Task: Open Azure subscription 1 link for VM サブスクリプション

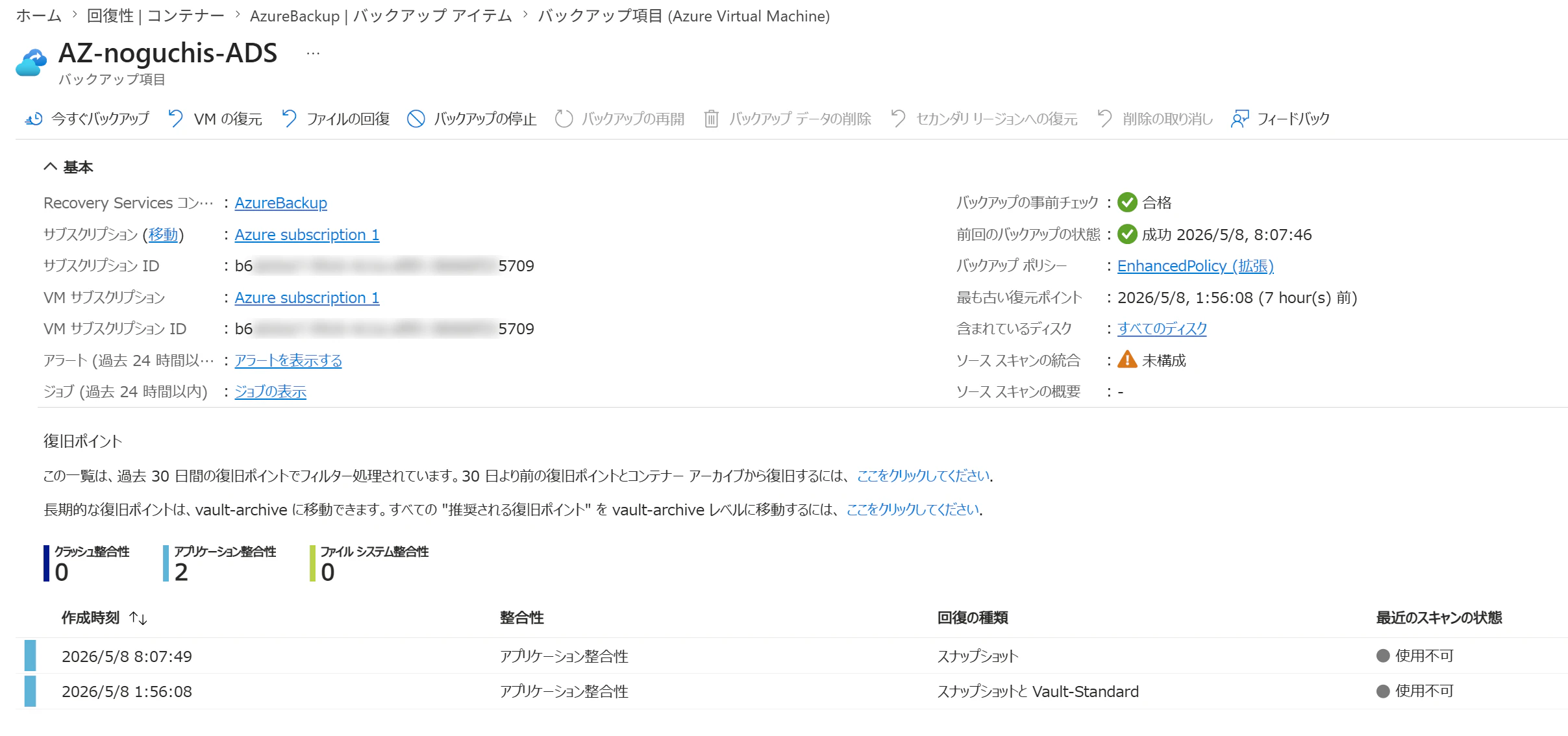Action: [307, 297]
